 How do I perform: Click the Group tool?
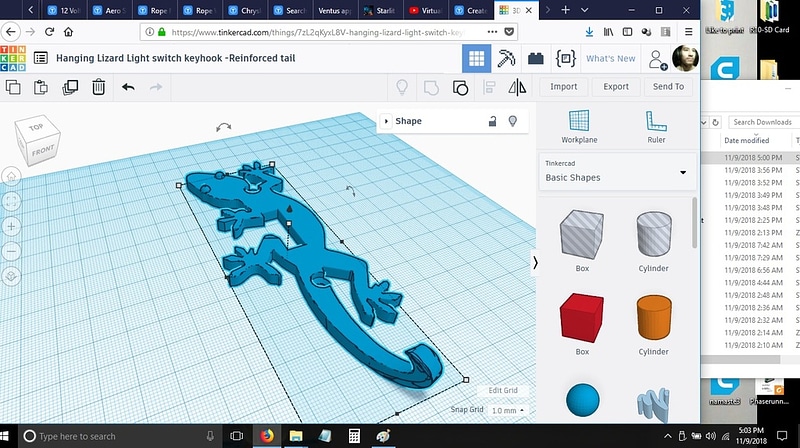pos(431,87)
